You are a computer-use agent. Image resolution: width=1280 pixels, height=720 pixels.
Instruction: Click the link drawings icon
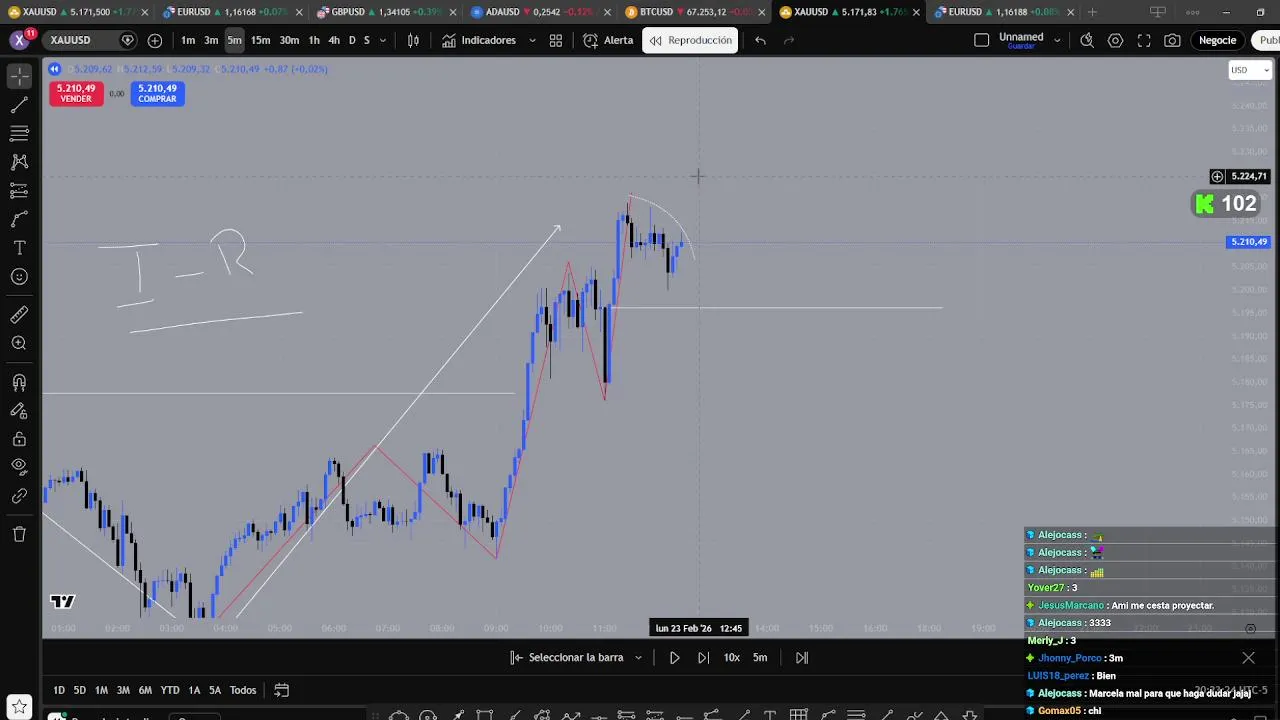pos(19,495)
